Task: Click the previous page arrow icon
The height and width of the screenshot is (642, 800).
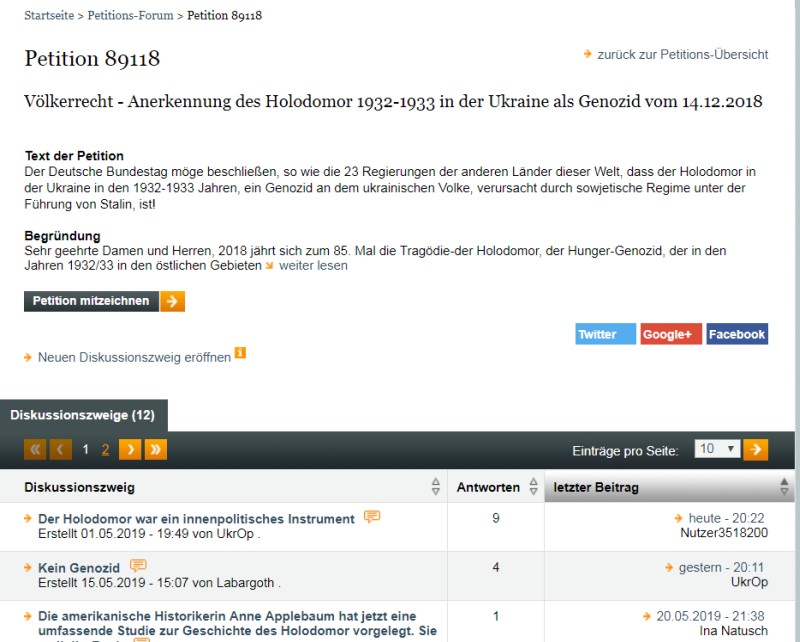Action: tap(61, 449)
